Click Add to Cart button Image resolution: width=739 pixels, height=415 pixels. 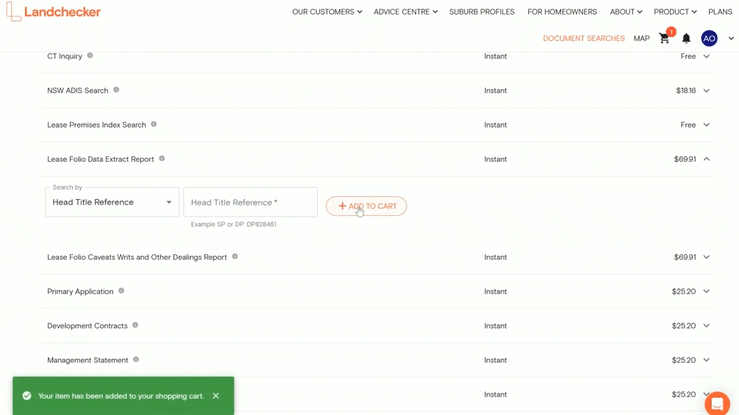tap(366, 206)
